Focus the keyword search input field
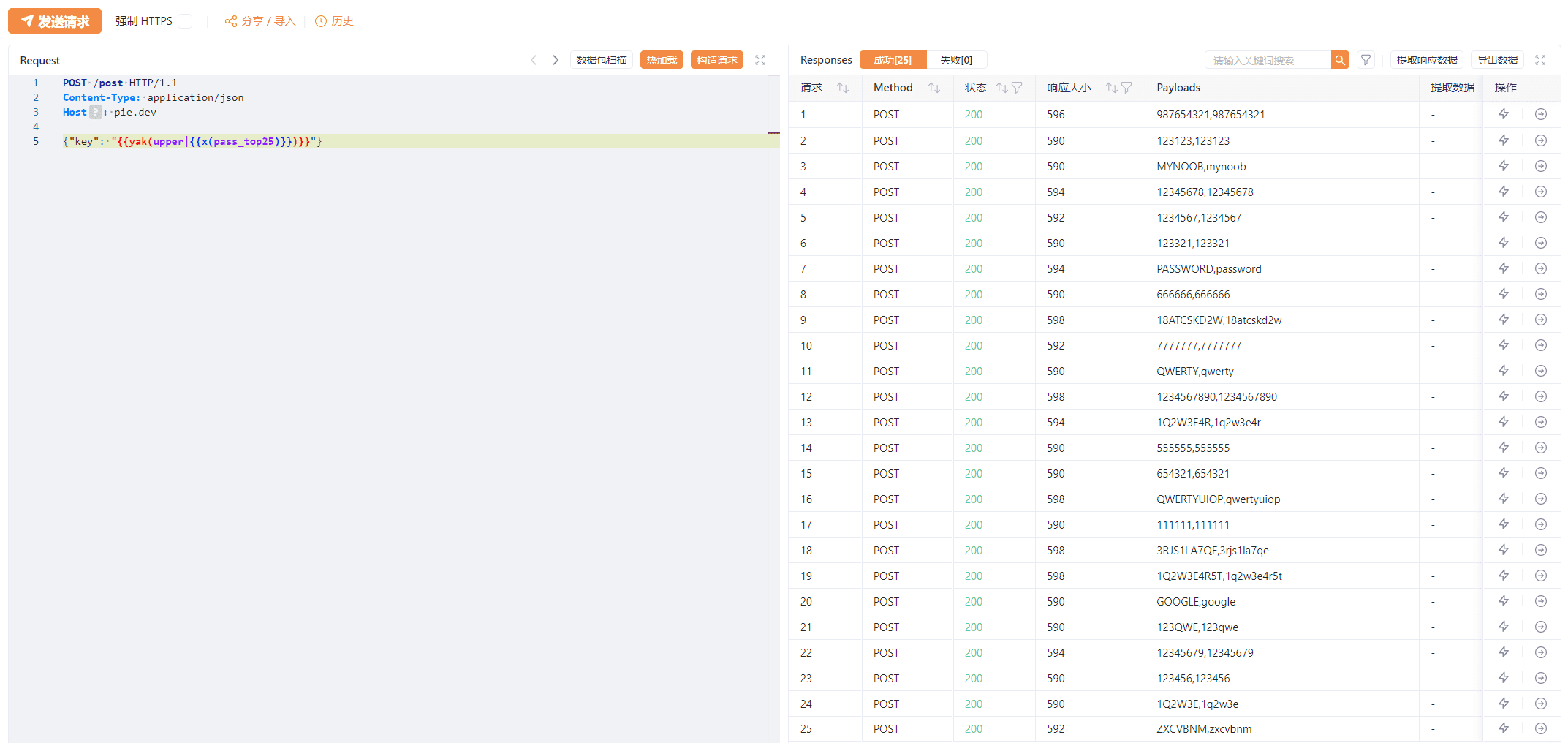 [1267, 60]
